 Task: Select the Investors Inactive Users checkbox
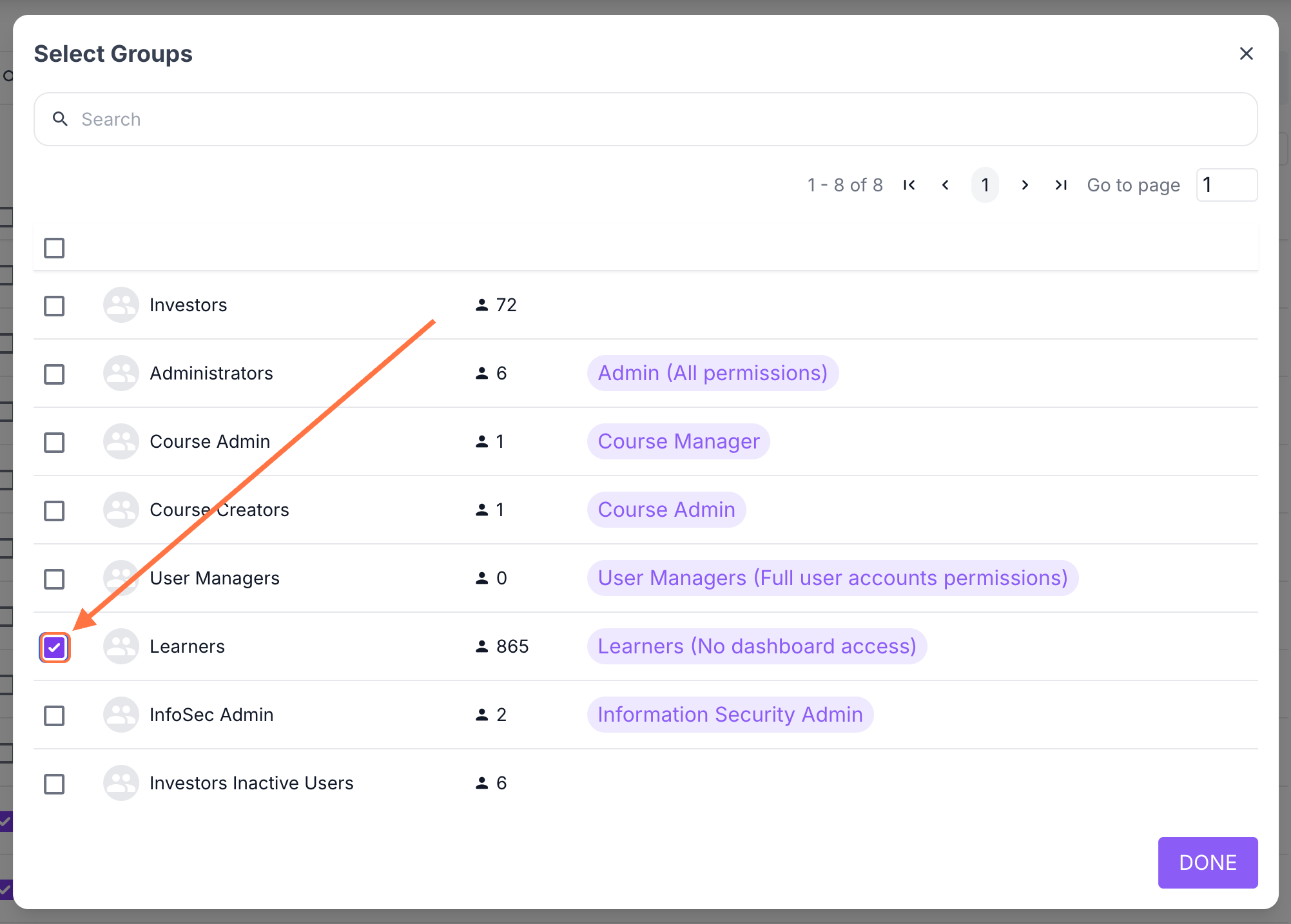pos(54,784)
